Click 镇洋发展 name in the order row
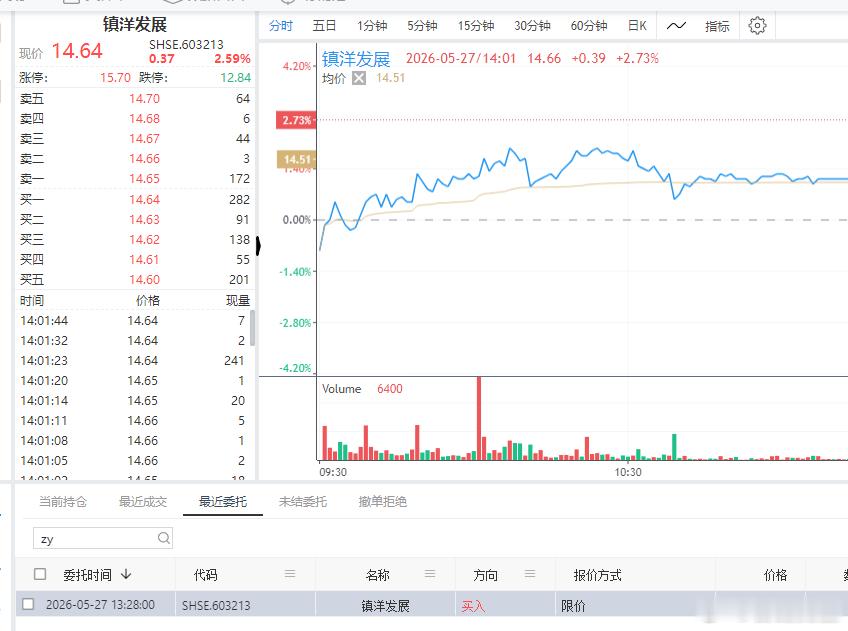Viewport: 848px width, 631px height. click(385, 606)
